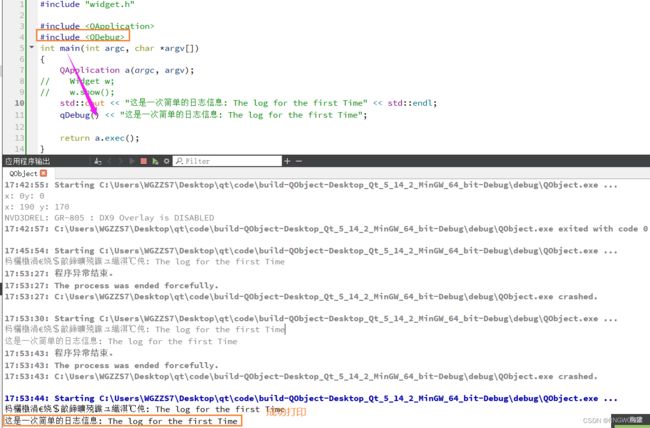Screen dimensions: 650x428
Task: Click 17:53:27 process was ended forcefully line
Action: coord(112,285)
